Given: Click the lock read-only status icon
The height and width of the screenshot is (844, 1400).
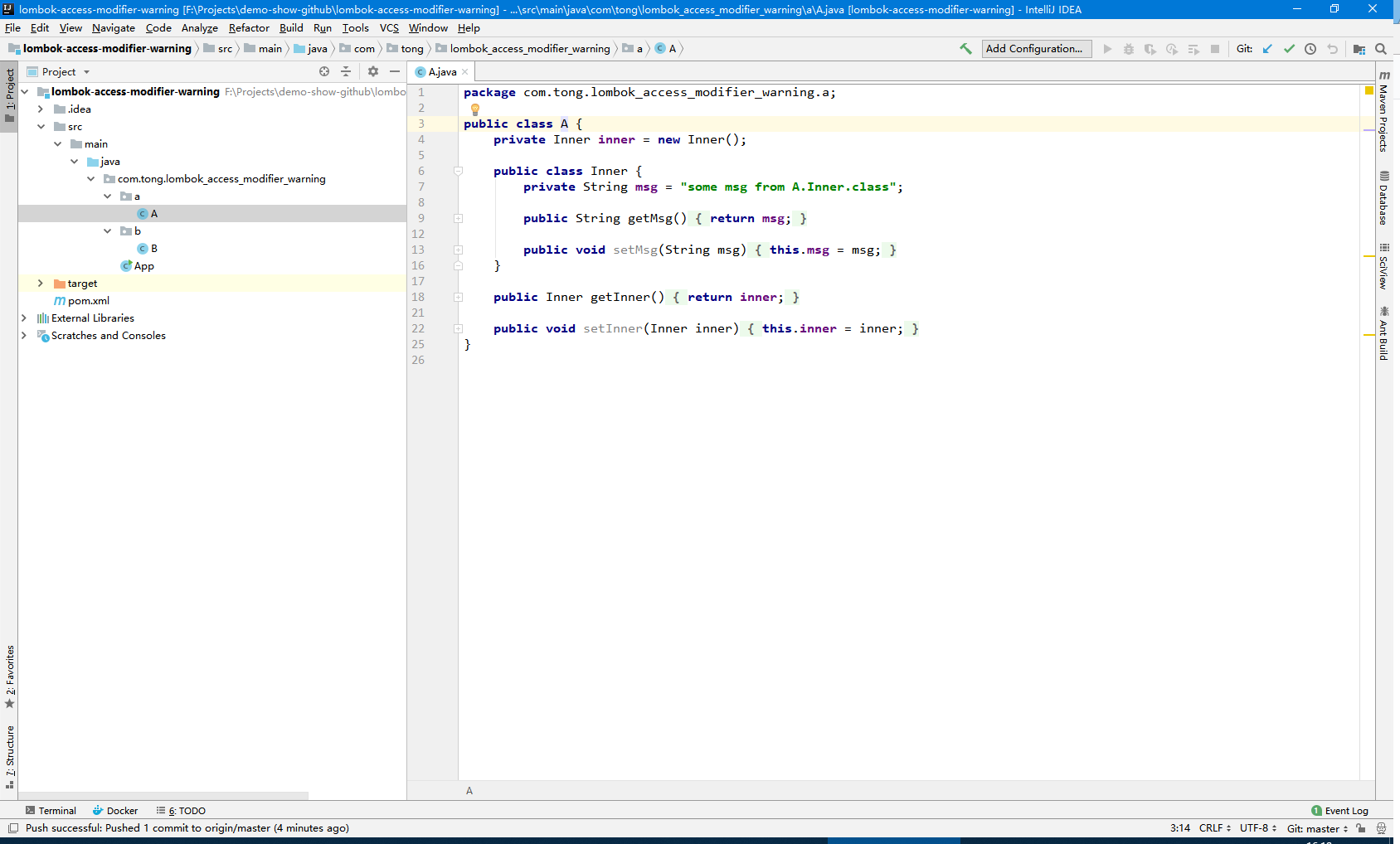Looking at the screenshot, I should coord(1361,828).
